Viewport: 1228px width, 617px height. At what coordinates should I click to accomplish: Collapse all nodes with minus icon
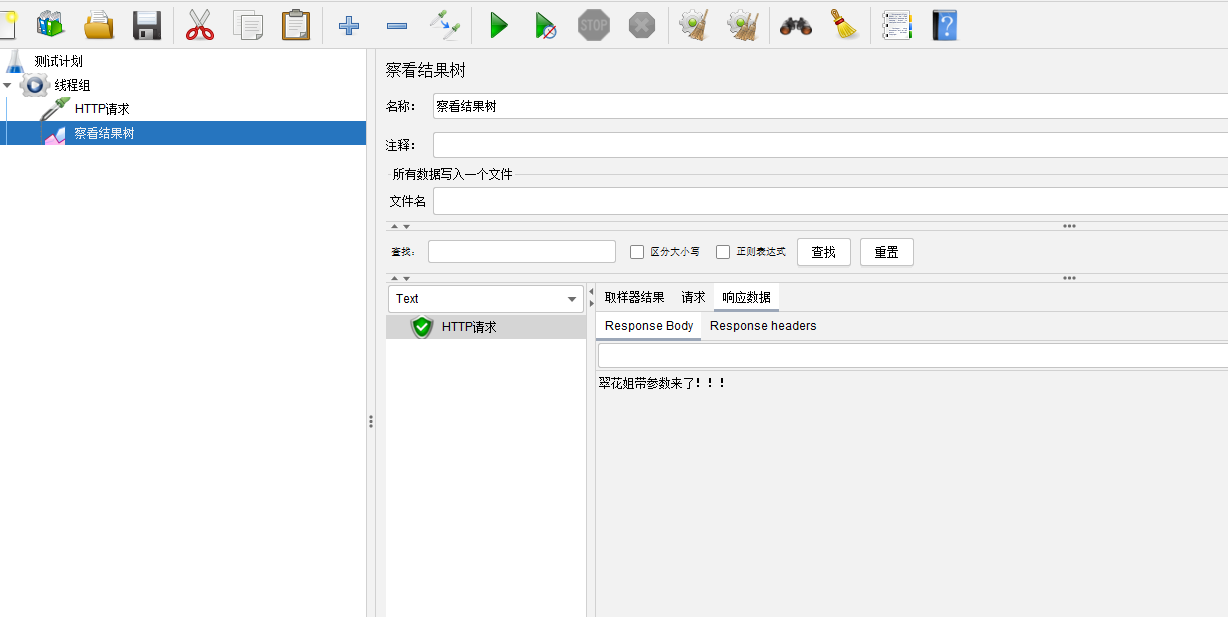(396, 25)
